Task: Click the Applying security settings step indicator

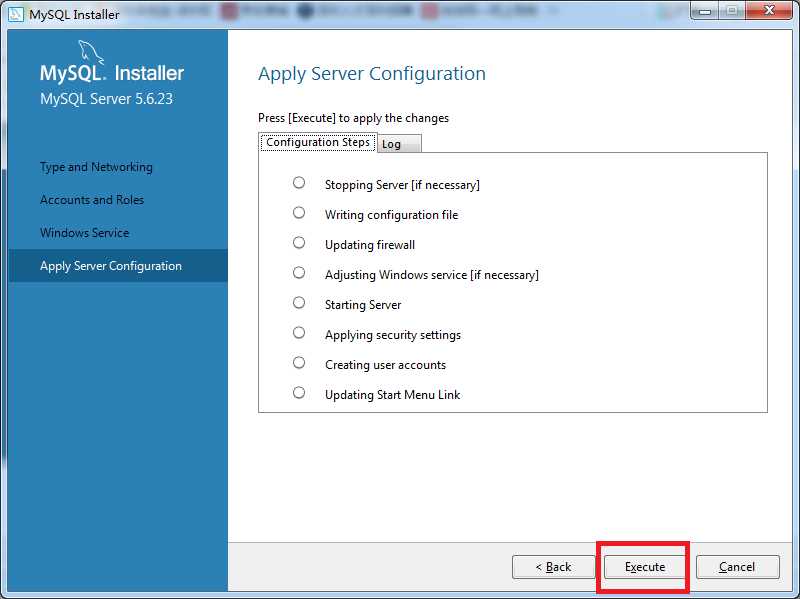Action: coord(299,333)
